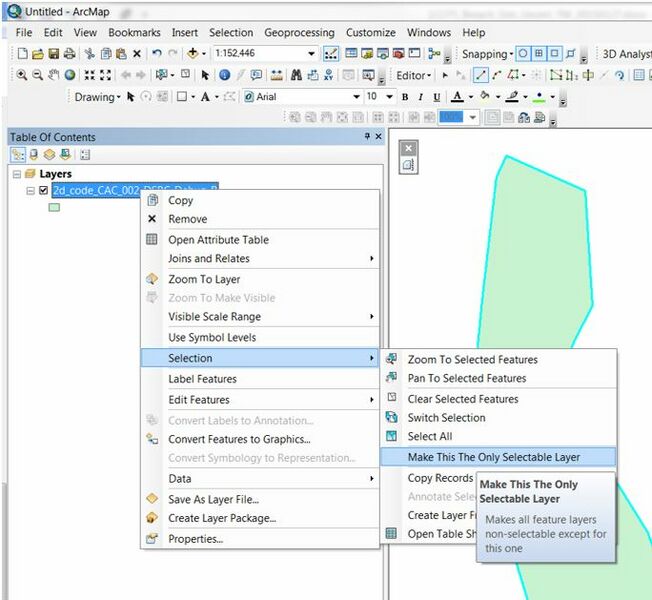Open an existing map document
Screen dimensions: 652x600
click(37, 54)
